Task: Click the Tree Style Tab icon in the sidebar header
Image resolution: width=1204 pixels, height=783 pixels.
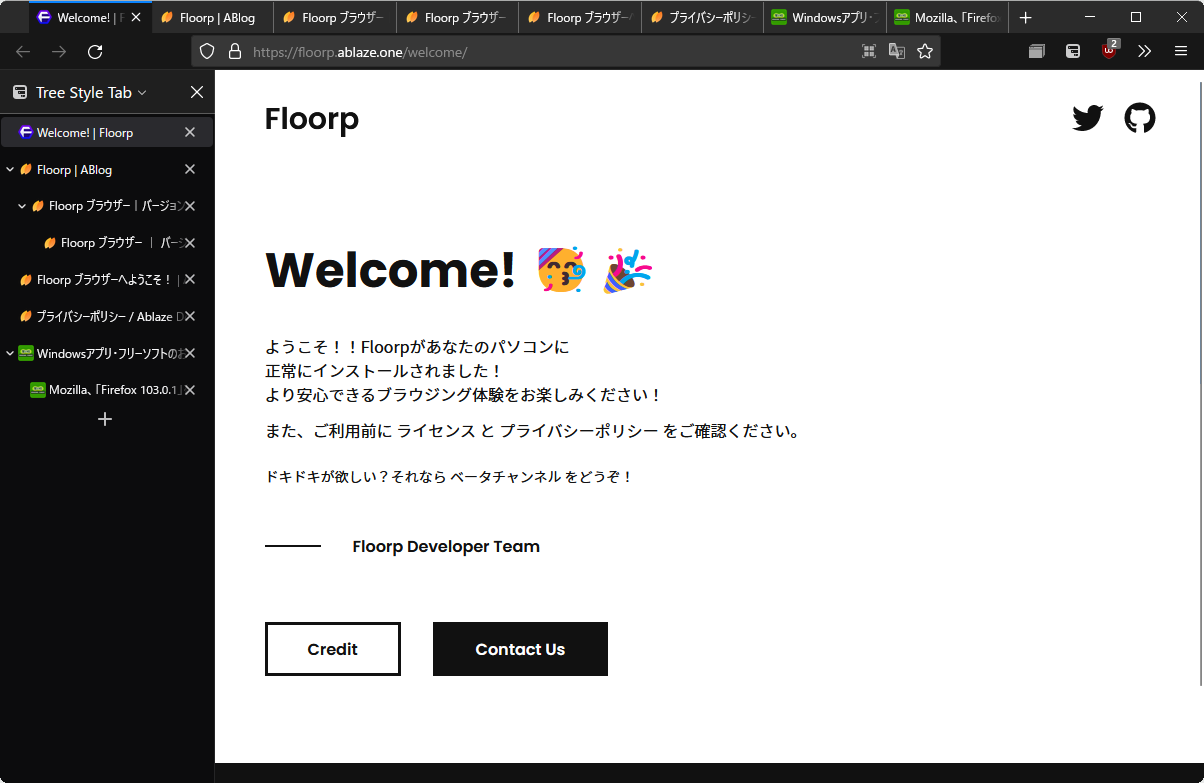Action: pyautogui.click(x=20, y=92)
